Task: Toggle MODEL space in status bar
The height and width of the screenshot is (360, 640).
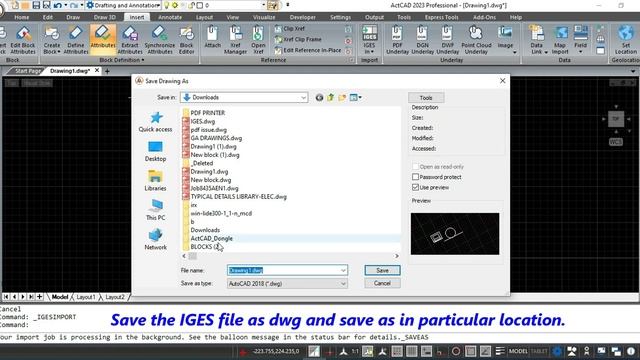Action: click(518, 351)
